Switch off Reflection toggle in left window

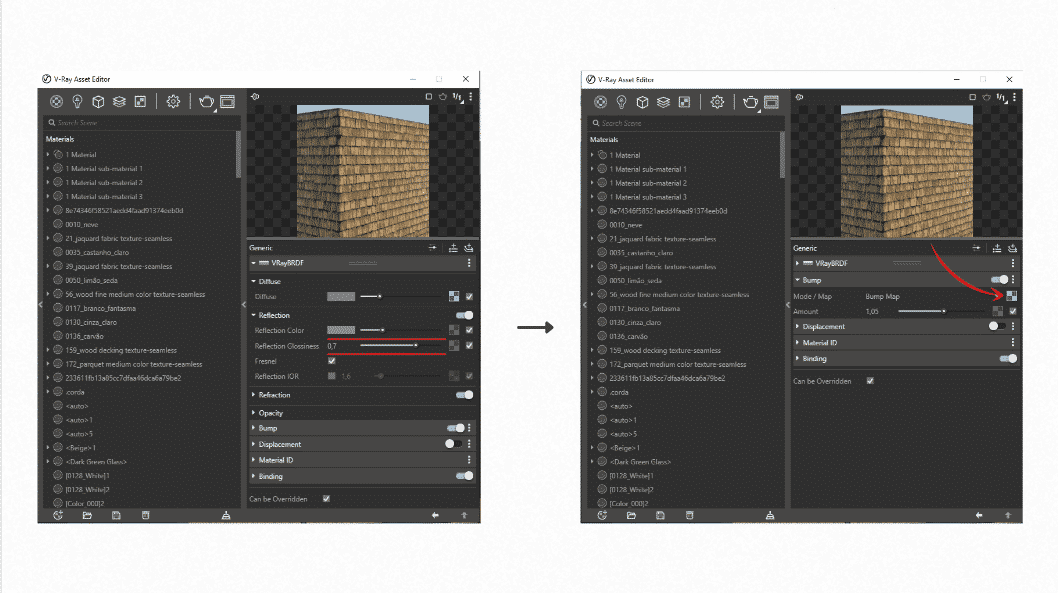[x=464, y=315]
